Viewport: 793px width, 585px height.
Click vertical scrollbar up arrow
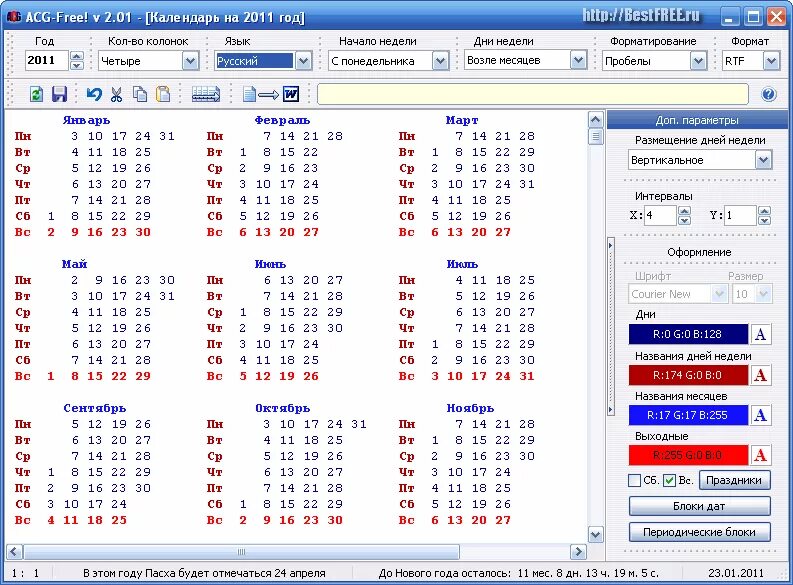click(596, 120)
